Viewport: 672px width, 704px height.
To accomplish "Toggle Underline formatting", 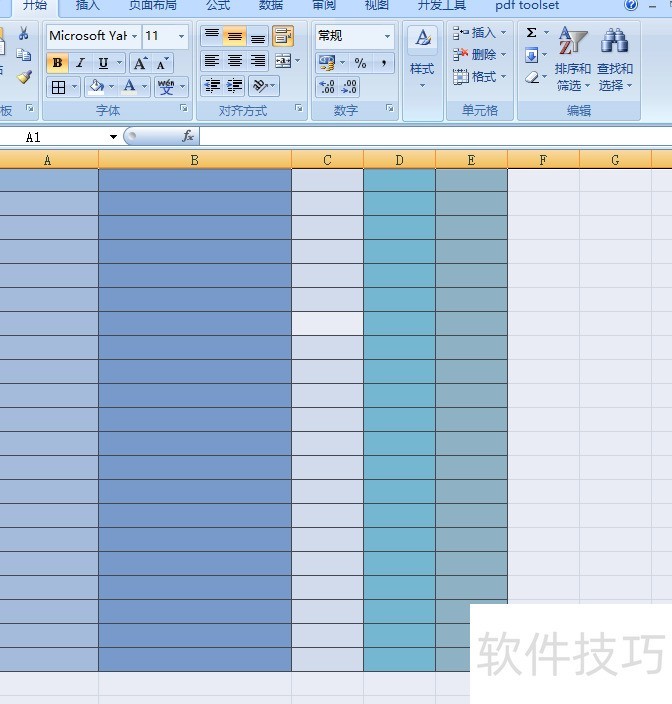I will point(103,63).
